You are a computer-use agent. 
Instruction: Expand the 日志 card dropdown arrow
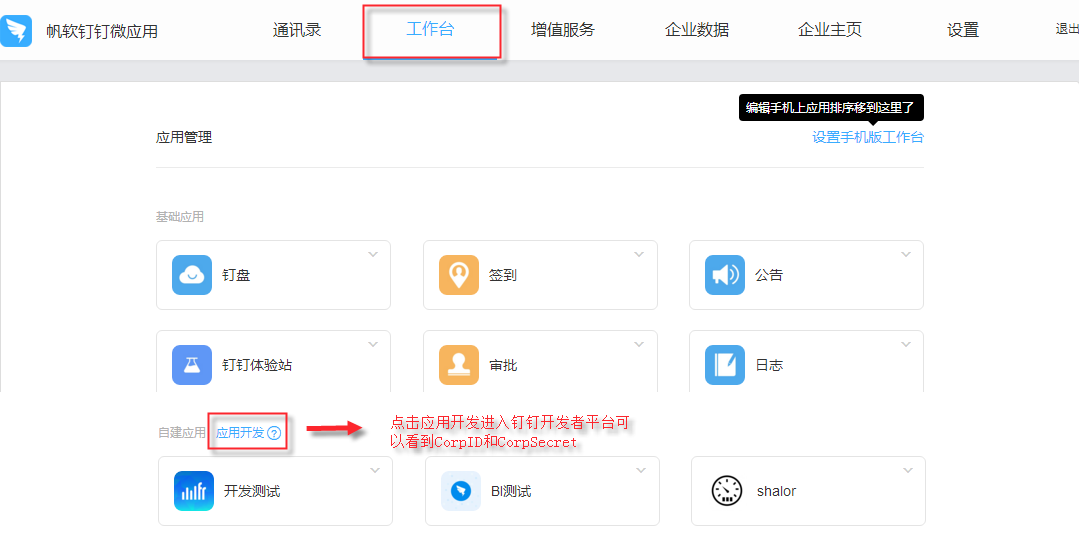[906, 344]
